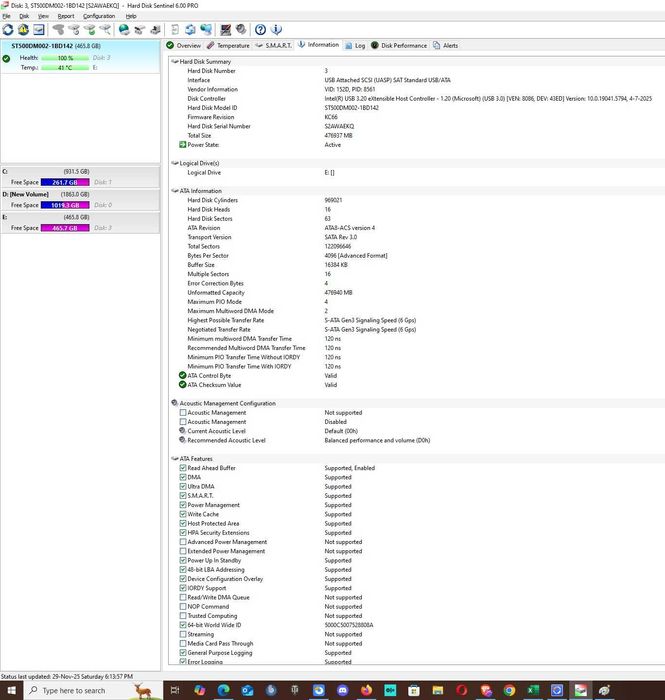This screenshot has width=665, height=700.
Task: Select disk ST500DM002-1BD142 in the list
Action: (80, 56)
